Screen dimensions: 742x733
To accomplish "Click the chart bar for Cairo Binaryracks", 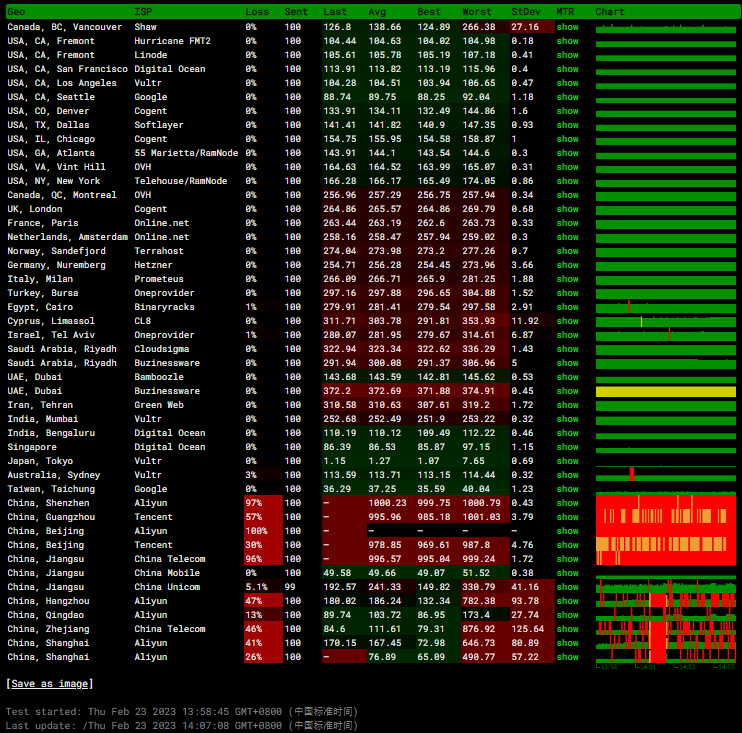I will pyautogui.click(x=666, y=308).
